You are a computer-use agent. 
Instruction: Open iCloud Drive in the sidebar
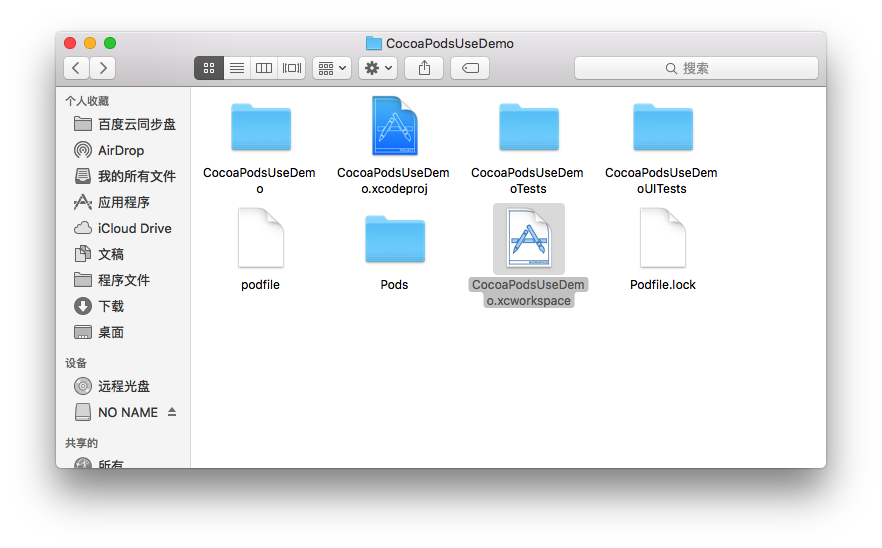click(x=124, y=228)
